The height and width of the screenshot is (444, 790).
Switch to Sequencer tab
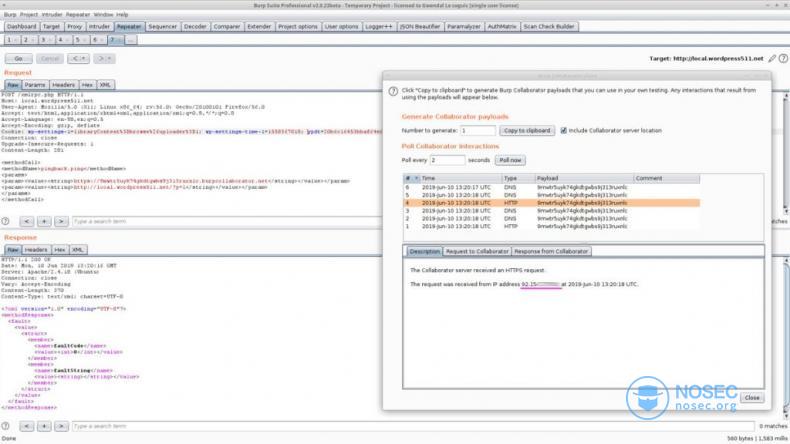[163, 26]
